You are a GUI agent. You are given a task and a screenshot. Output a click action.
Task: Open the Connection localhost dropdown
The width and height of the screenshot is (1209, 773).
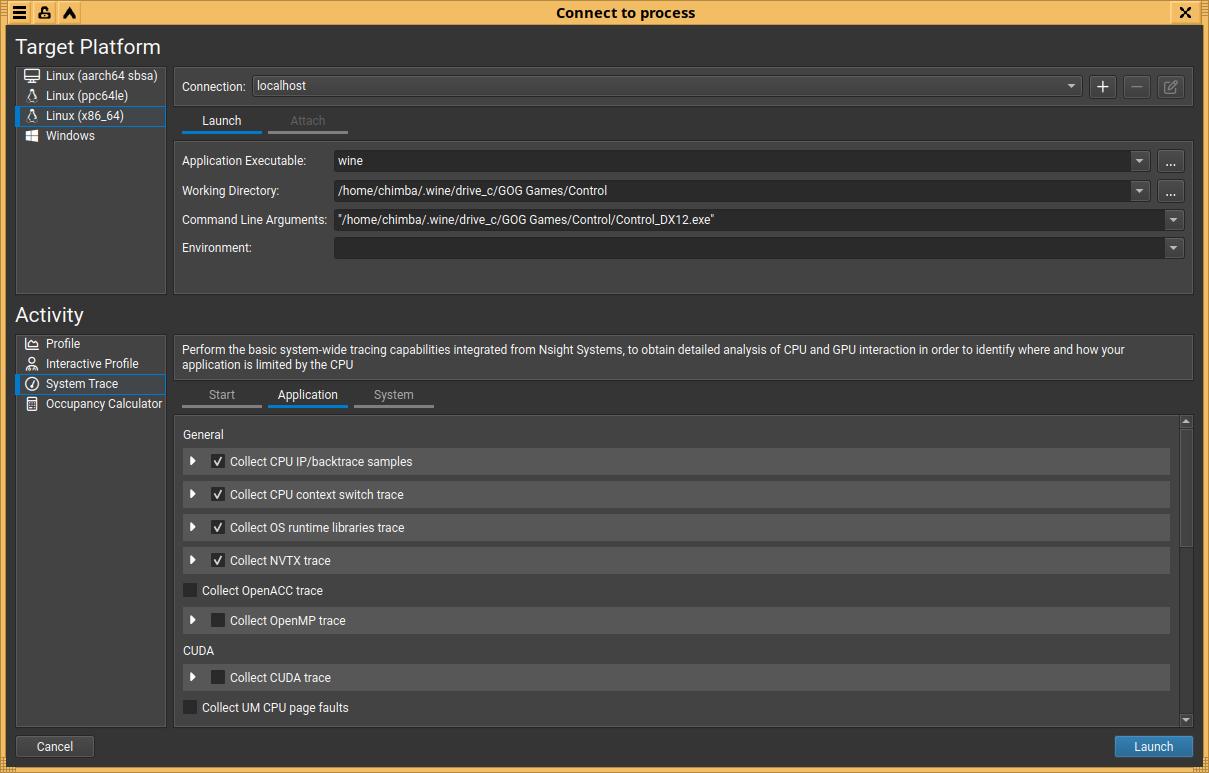tap(1071, 86)
